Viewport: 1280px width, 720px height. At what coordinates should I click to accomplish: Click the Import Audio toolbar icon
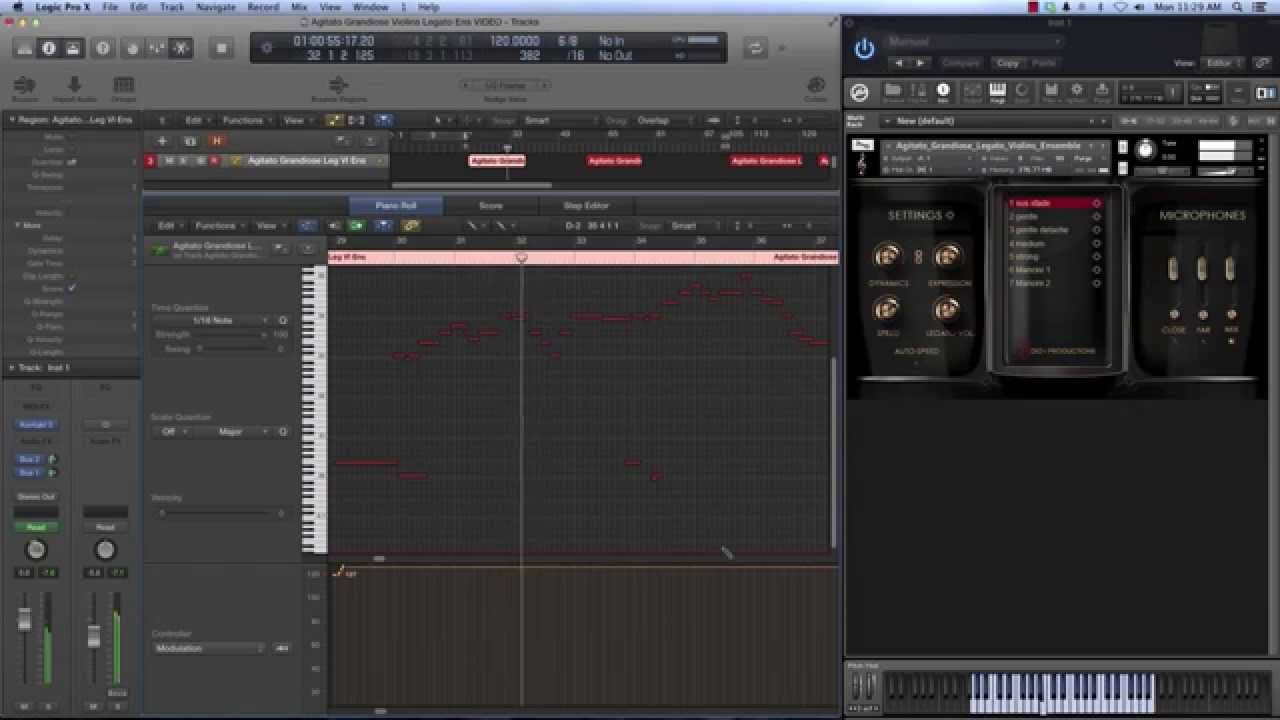74,87
